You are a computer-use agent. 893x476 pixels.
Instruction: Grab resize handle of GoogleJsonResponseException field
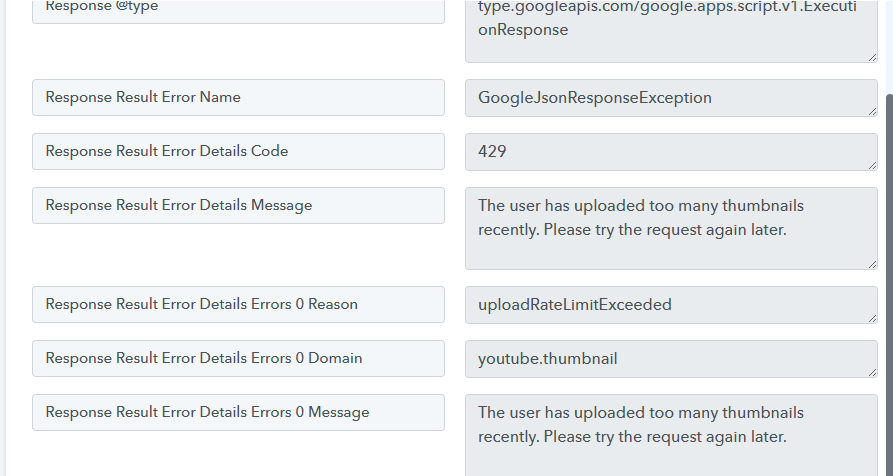point(872,111)
